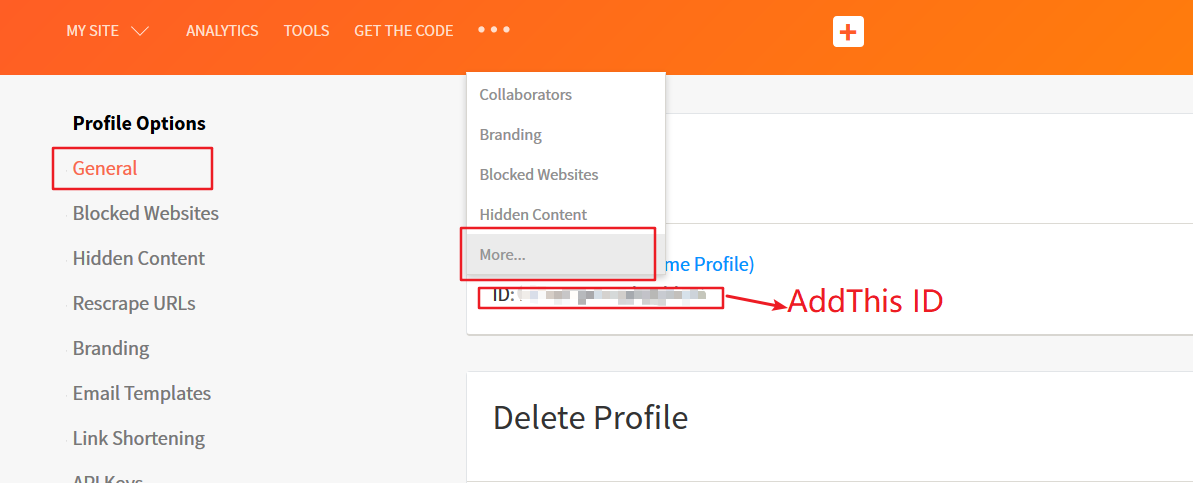Expand the MY SITE dropdown

pyautogui.click(x=108, y=31)
